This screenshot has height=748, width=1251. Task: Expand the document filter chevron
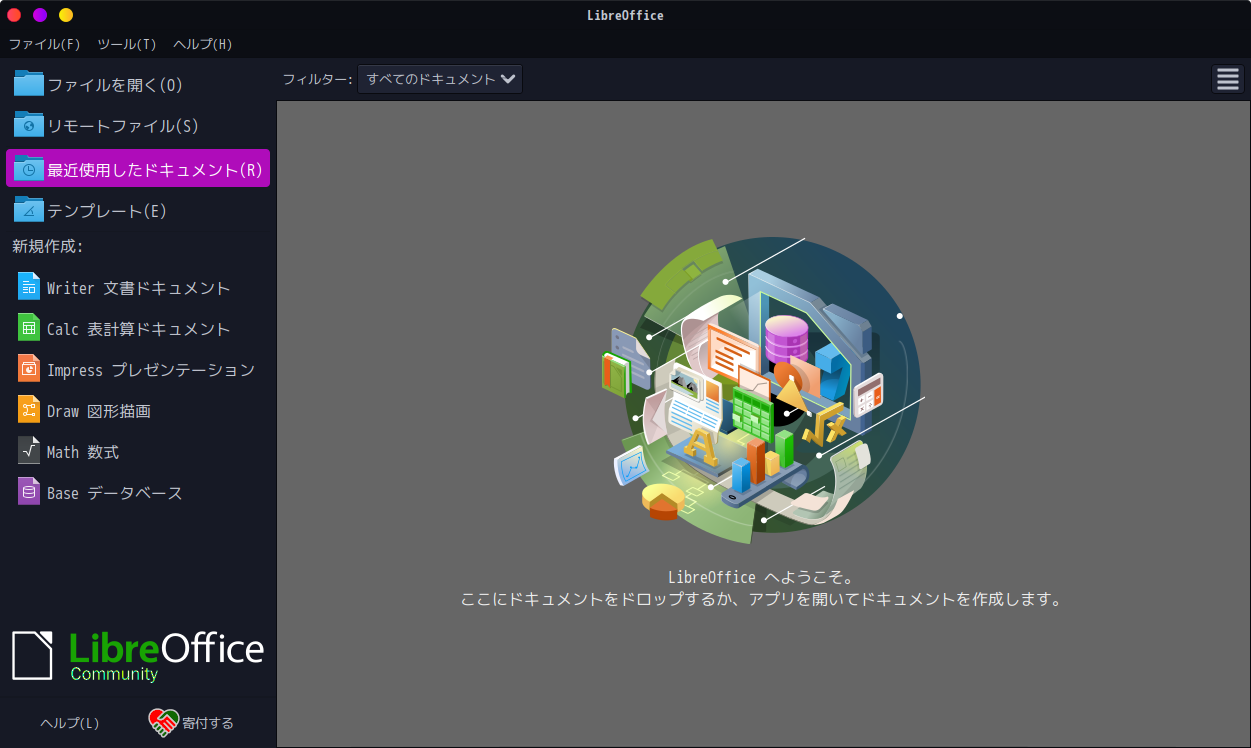(x=508, y=78)
